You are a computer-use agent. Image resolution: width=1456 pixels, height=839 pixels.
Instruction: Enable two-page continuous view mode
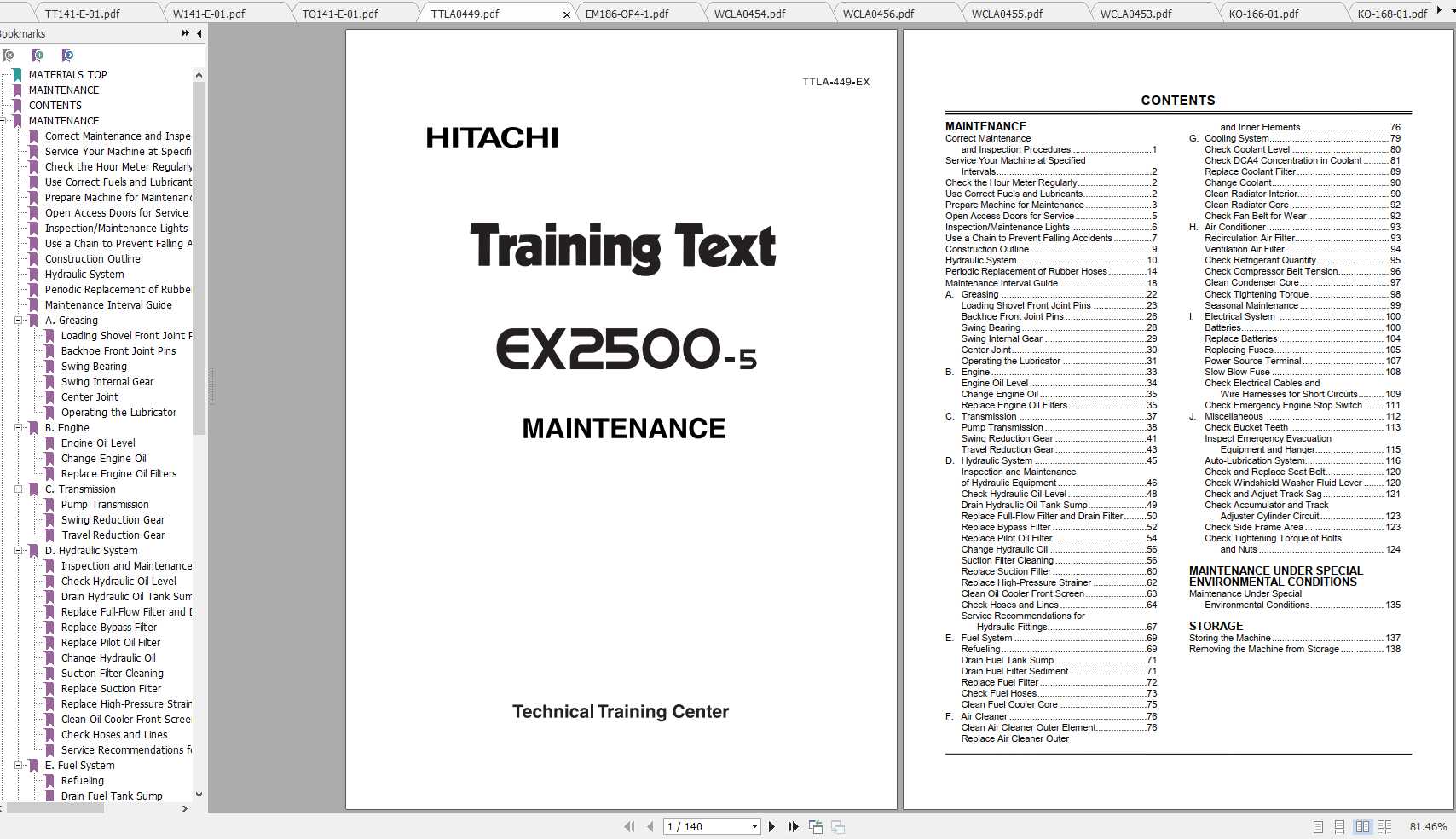pos(1383,826)
